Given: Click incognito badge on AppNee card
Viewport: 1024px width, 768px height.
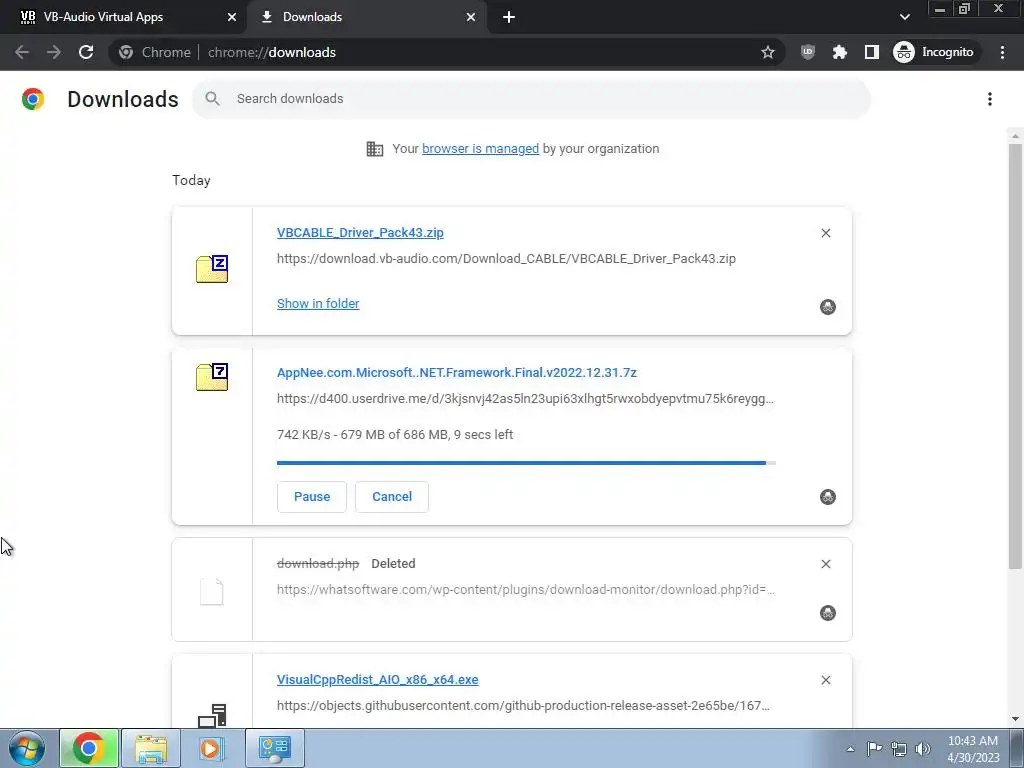Looking at the screenshot, I should click(x=828, y=497).
